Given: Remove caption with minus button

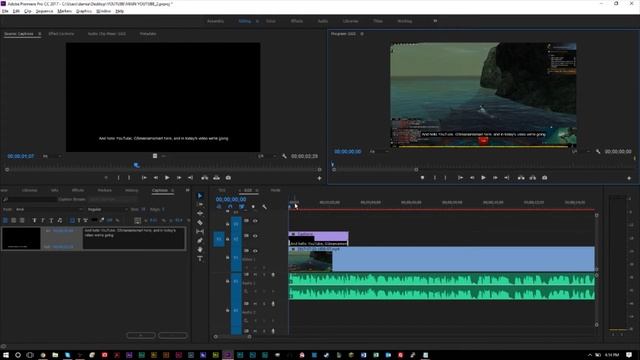Looking at the screenshot, I should (x=173, y=336).
